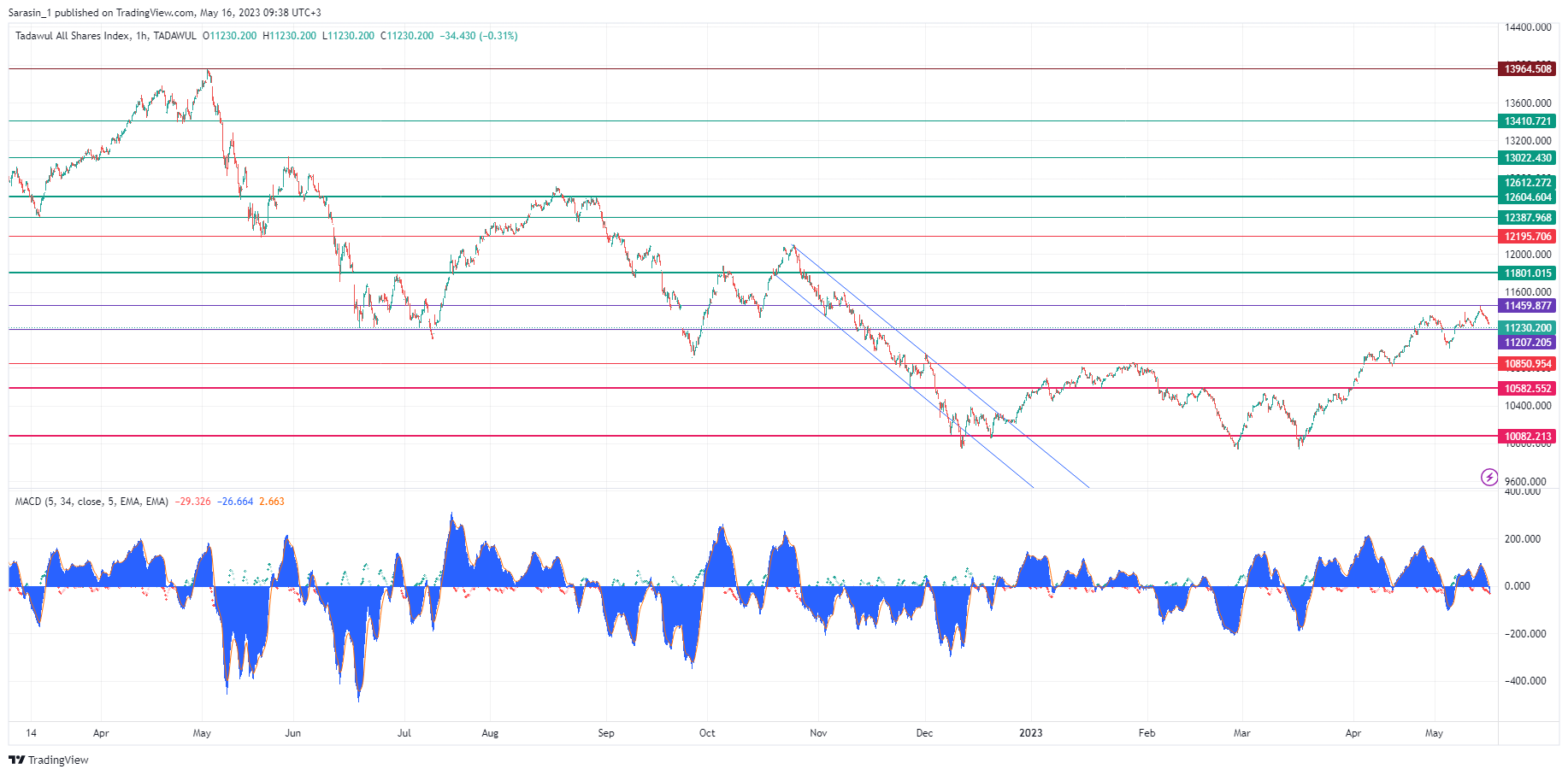Viewport: 1568px width, 775px height.
Task: Open the MACD (5, 34, close, 5, EMA, EMA) legend
Action: coord(91,502)
